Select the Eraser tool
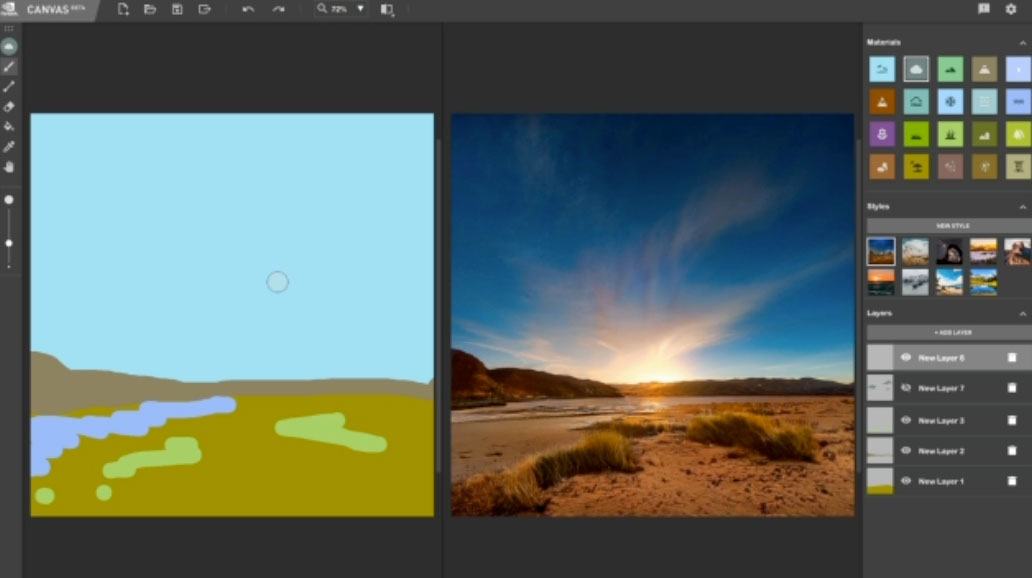The image size is (1032, 578). click(x=9, y=106)
